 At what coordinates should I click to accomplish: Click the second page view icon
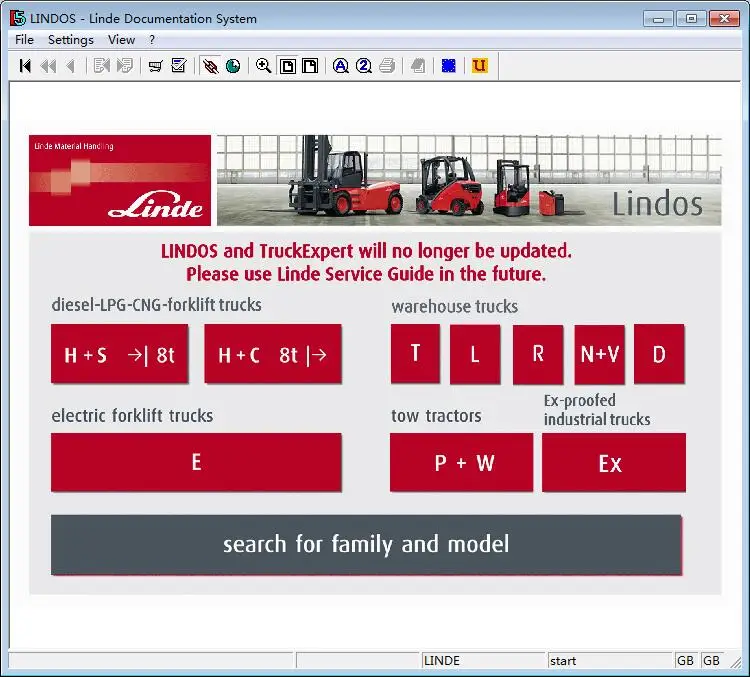[x=310, y=66]
